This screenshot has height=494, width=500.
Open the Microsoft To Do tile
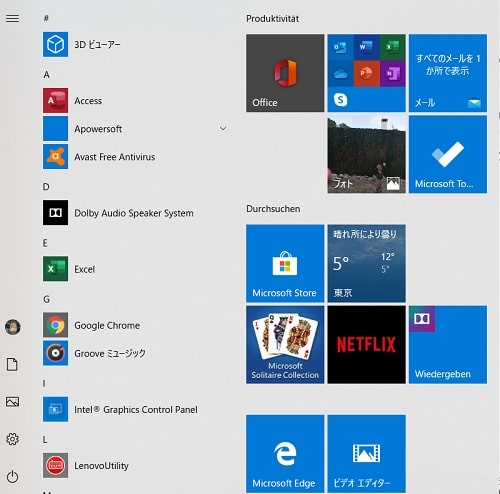[x=448, y=154]
